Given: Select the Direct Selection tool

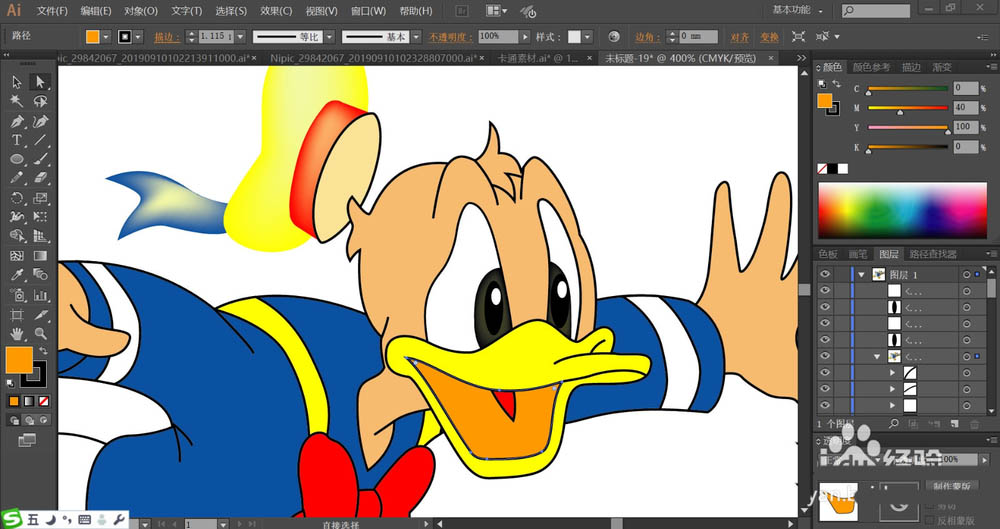Looking at the screenshot, I should pyautogui.click(x=40, y=82).
